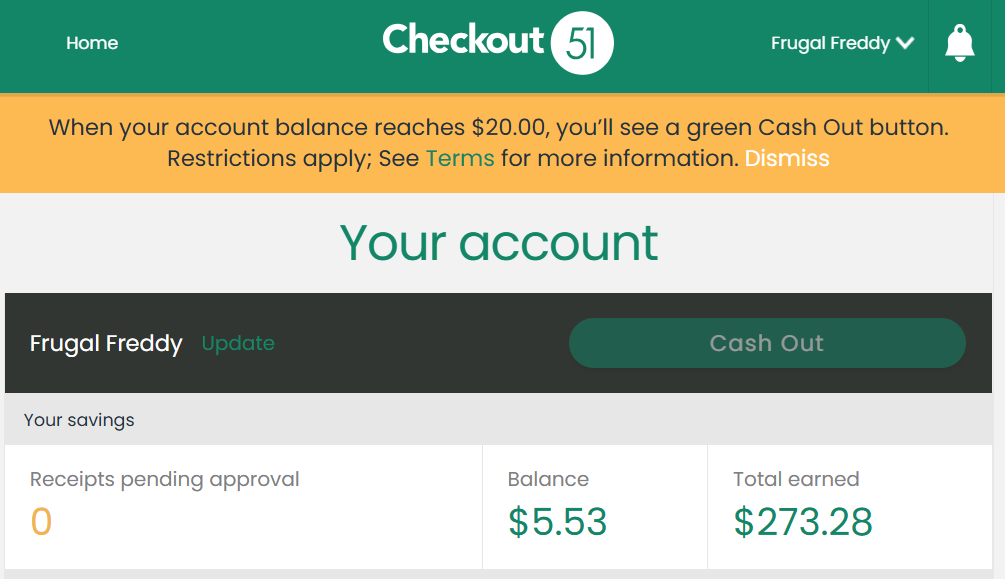This screenshot has height=579, width=1005.
Task: Select the Receipts pending approval label
Action: tap(165, 480)
